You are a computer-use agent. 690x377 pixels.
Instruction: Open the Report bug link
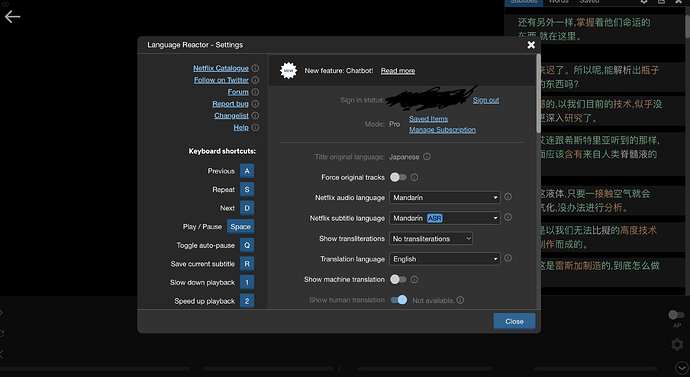[231, 104]
